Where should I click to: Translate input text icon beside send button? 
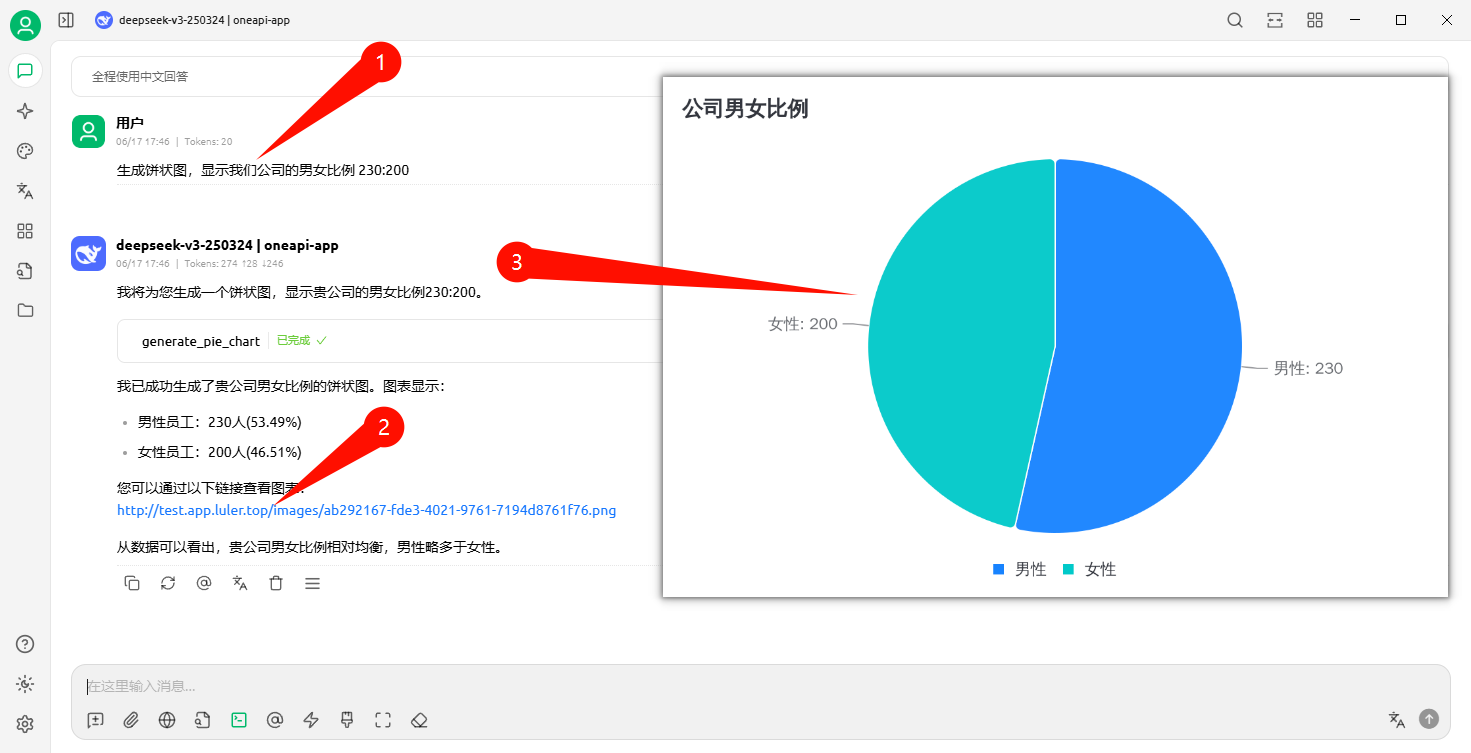click(x=1397, y=719)
